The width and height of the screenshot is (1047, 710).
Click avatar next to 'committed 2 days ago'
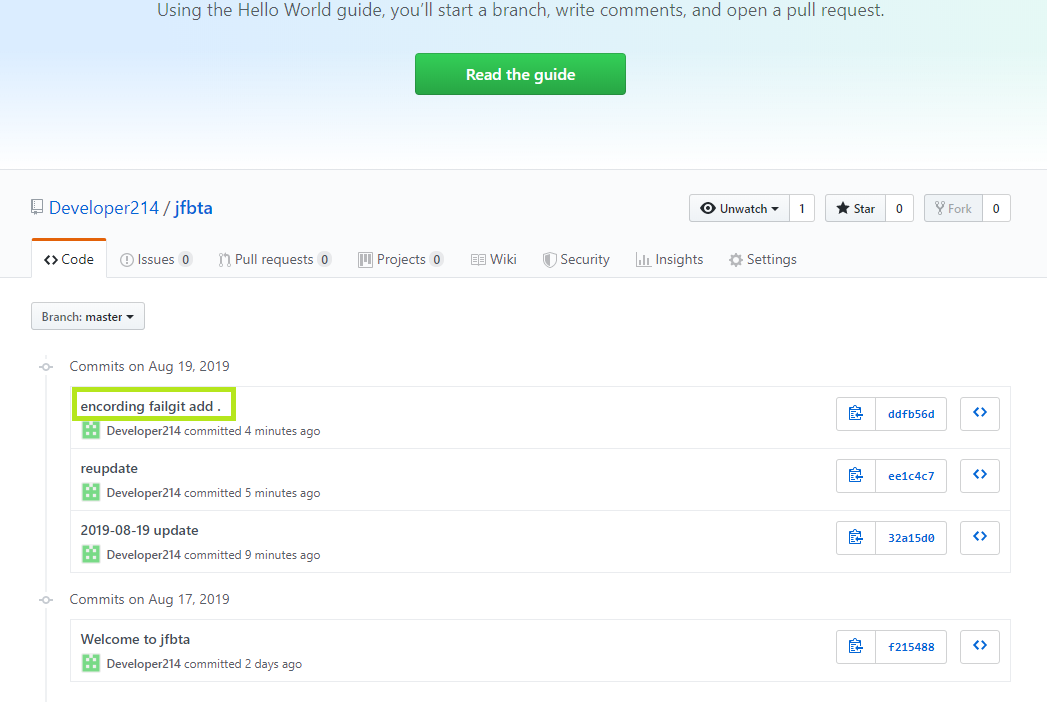pyautogui.click(x=91, y=663)
